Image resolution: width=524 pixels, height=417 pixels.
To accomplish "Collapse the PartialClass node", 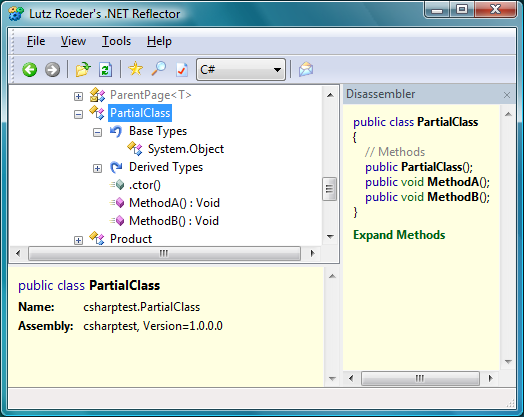I will click(x=78, y=115).
